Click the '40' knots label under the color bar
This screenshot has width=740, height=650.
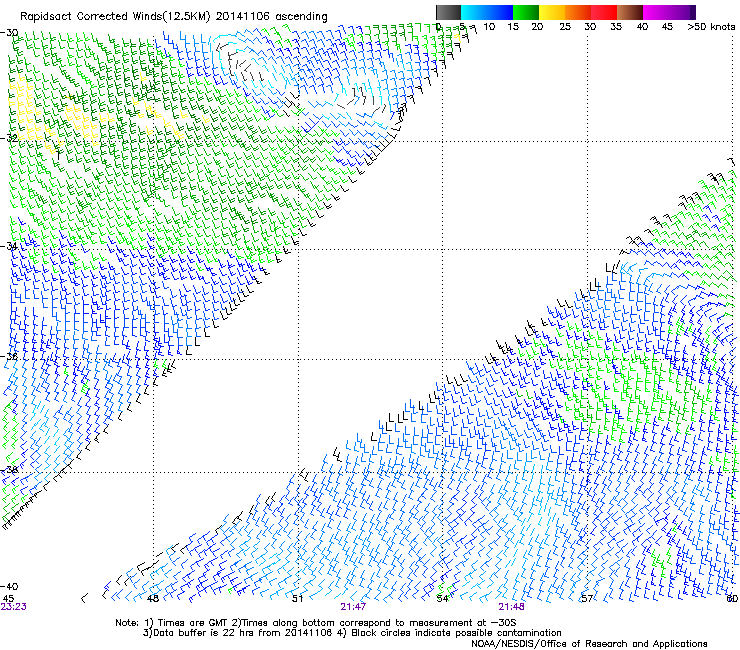click(x=642, y=27)
